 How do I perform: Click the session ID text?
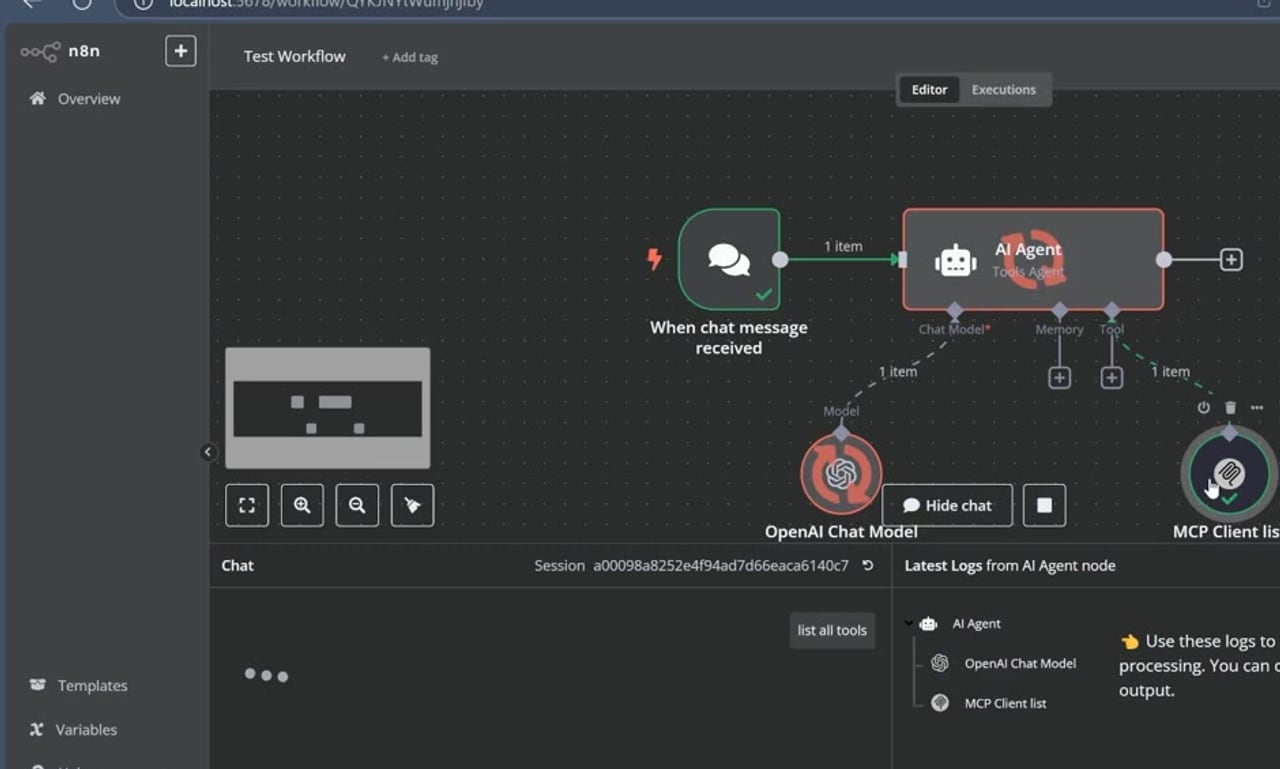[x=721, y=566]
